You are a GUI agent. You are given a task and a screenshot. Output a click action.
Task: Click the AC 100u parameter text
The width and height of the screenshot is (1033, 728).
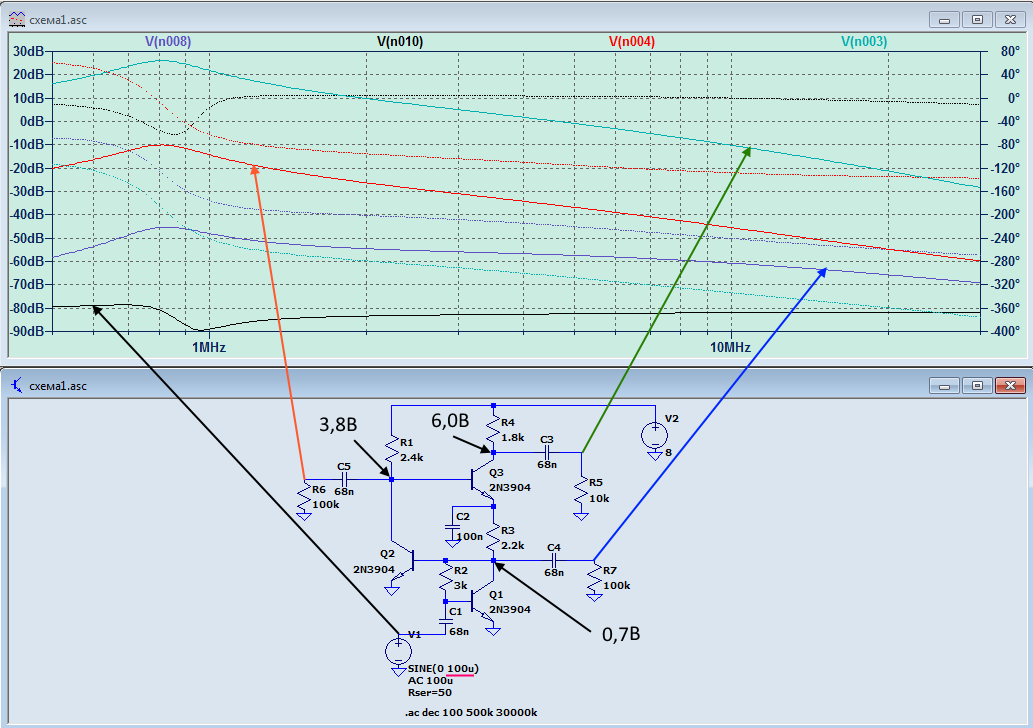tap(430, 680)
